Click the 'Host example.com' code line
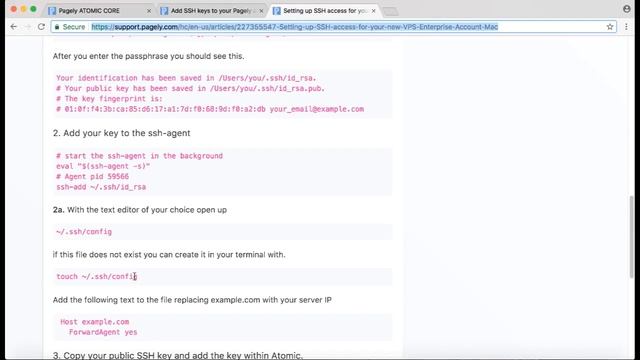The image size is (640, 360). click(95, 322)
